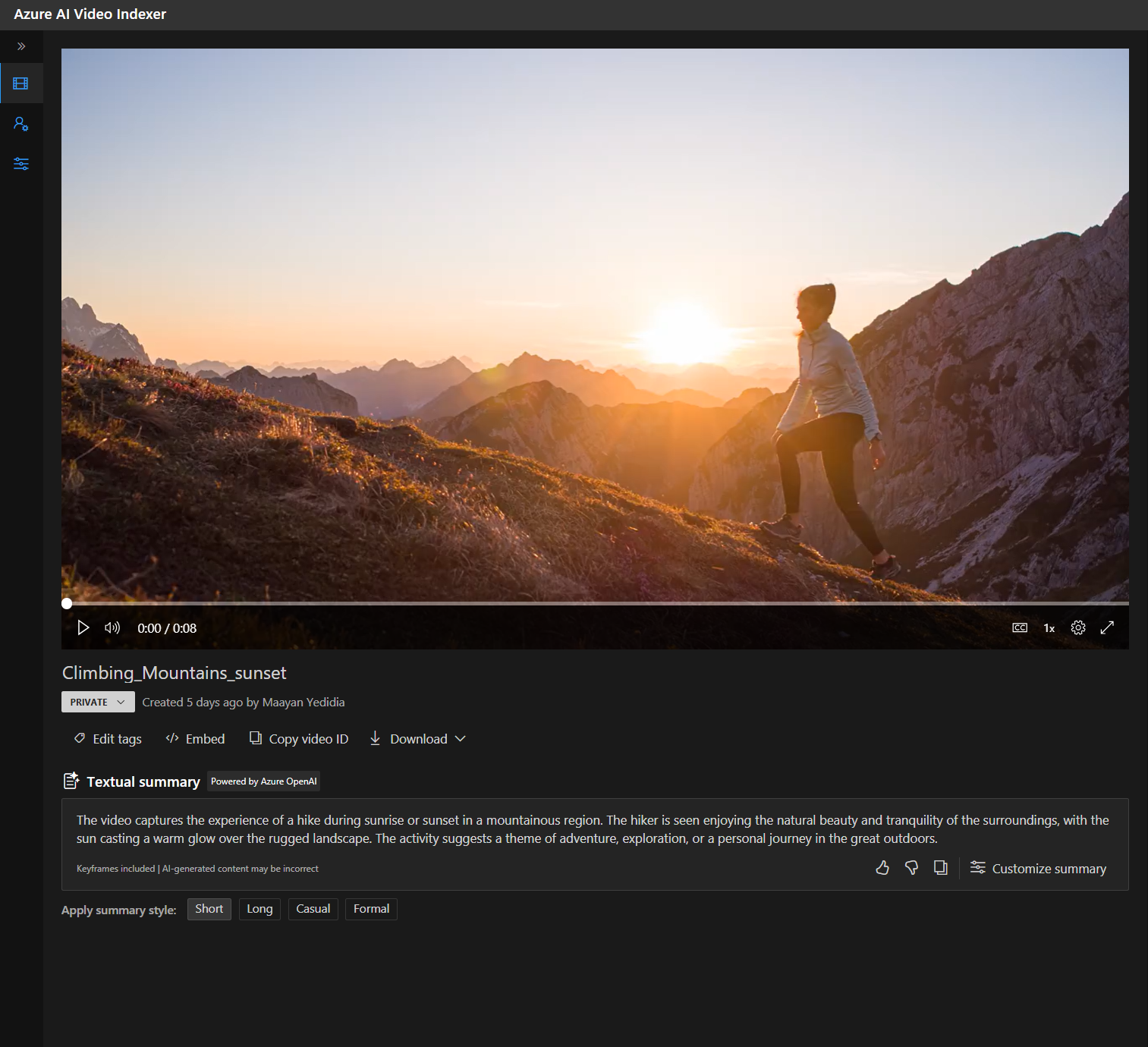Mute the video audio
The image size is (1148, 1047).
(x=112, y=627)
